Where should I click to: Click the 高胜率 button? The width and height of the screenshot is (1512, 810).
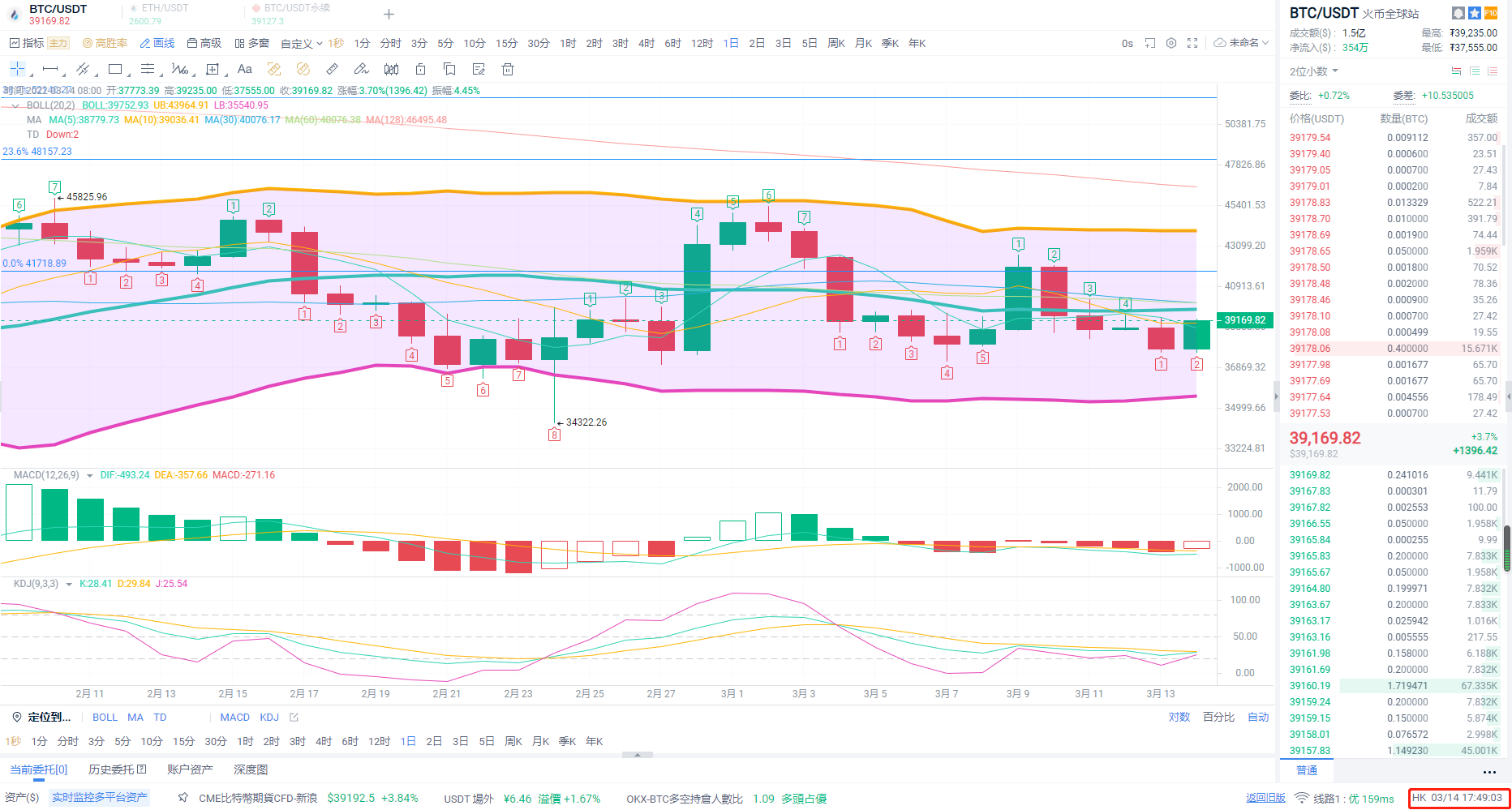click(x=105, y=43)
